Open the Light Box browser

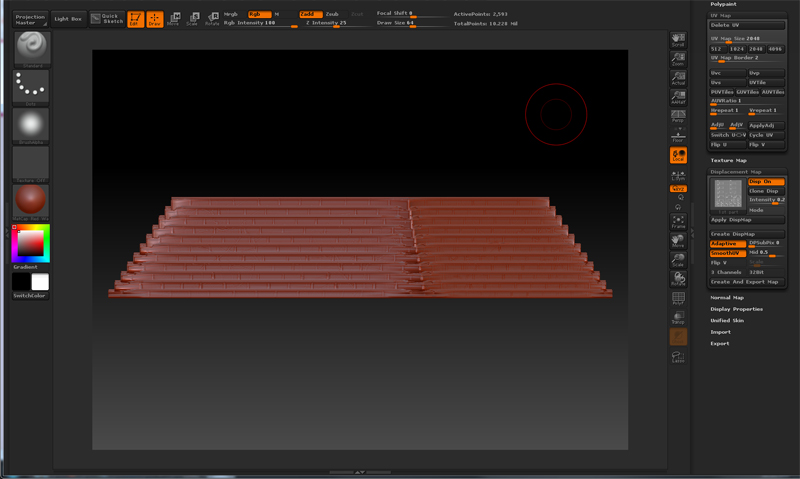tap(68, 19)
